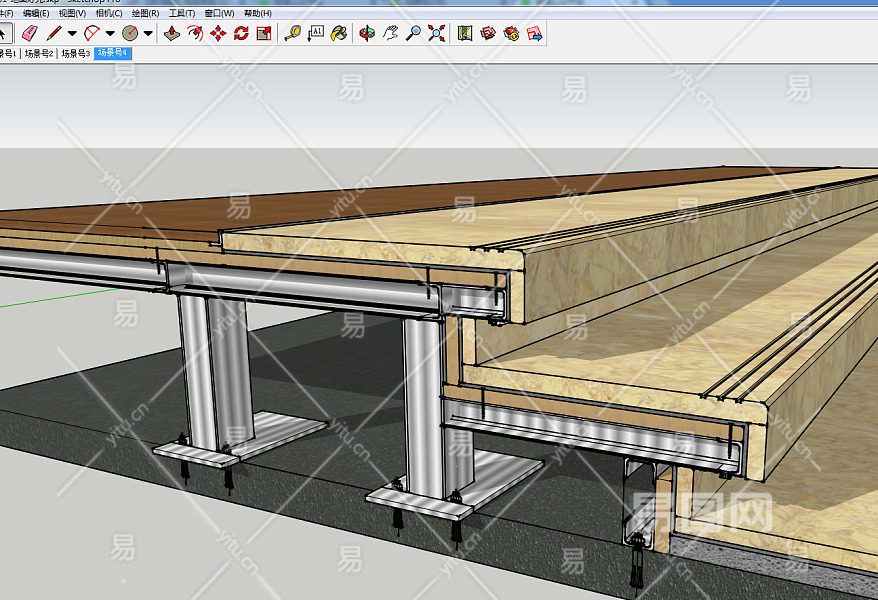878x600 pixels.
Task: Activate the Orbit tool
Action: [x=367, y=33]
